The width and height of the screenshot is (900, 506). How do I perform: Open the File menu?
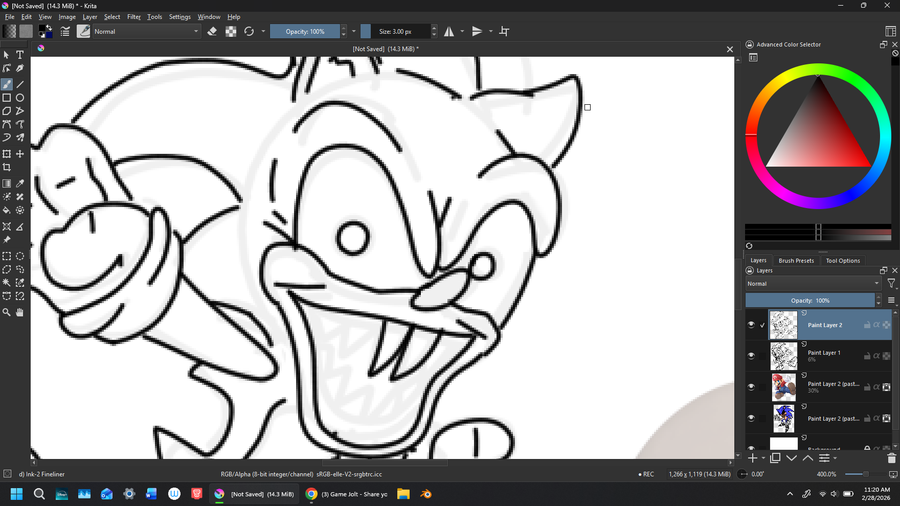(x=10, y=17)
